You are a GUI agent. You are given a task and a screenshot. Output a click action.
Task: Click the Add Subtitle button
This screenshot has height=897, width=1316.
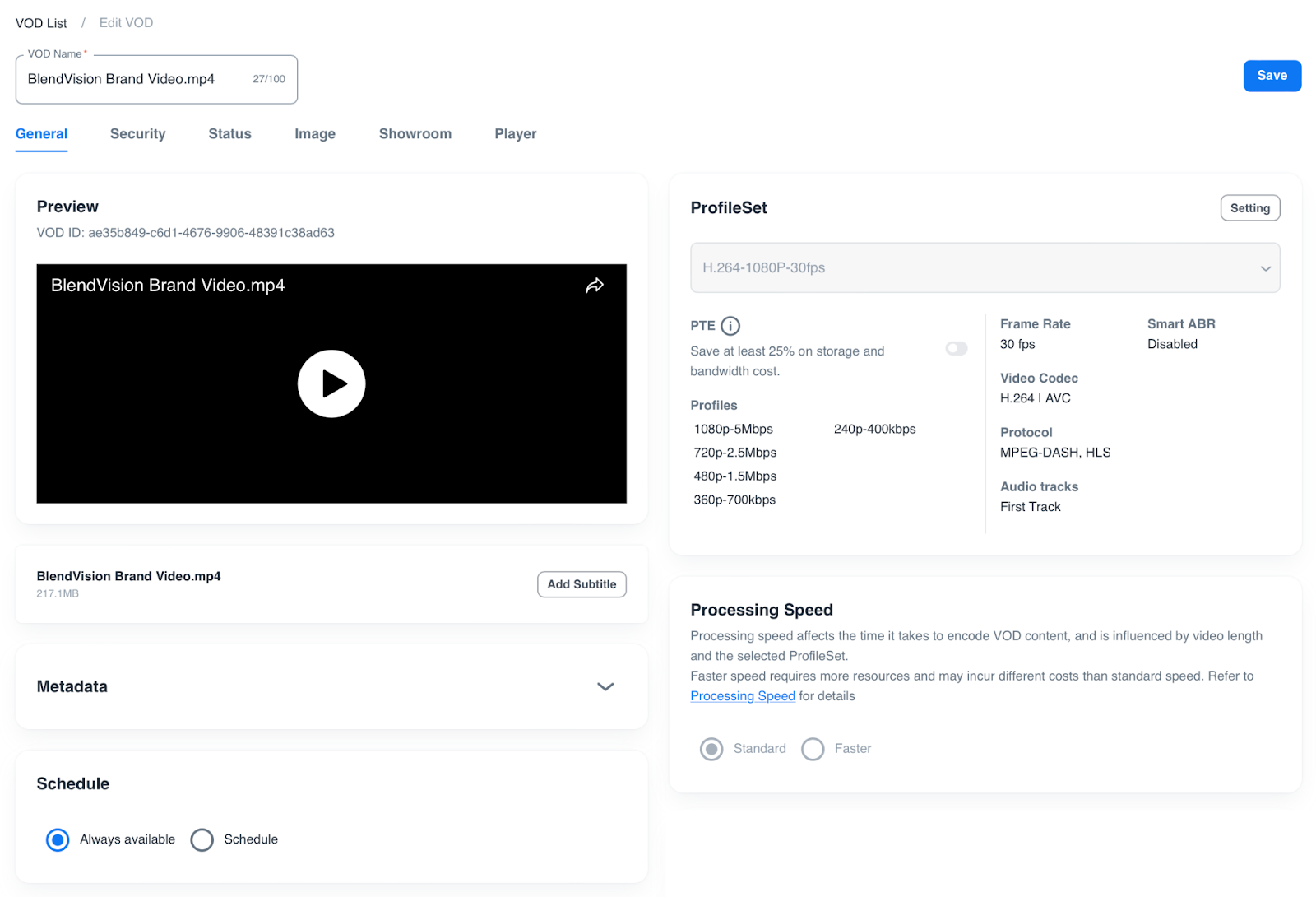pos(582,584)
